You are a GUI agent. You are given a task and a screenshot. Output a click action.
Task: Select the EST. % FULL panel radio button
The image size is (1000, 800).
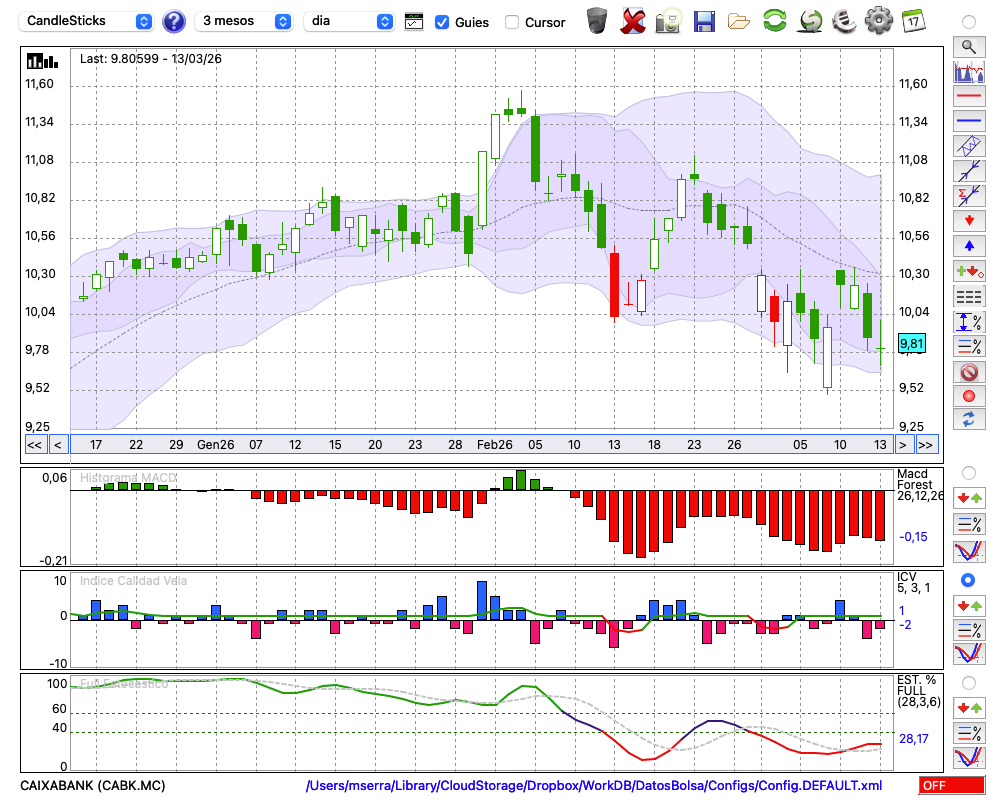pos(969,683)
